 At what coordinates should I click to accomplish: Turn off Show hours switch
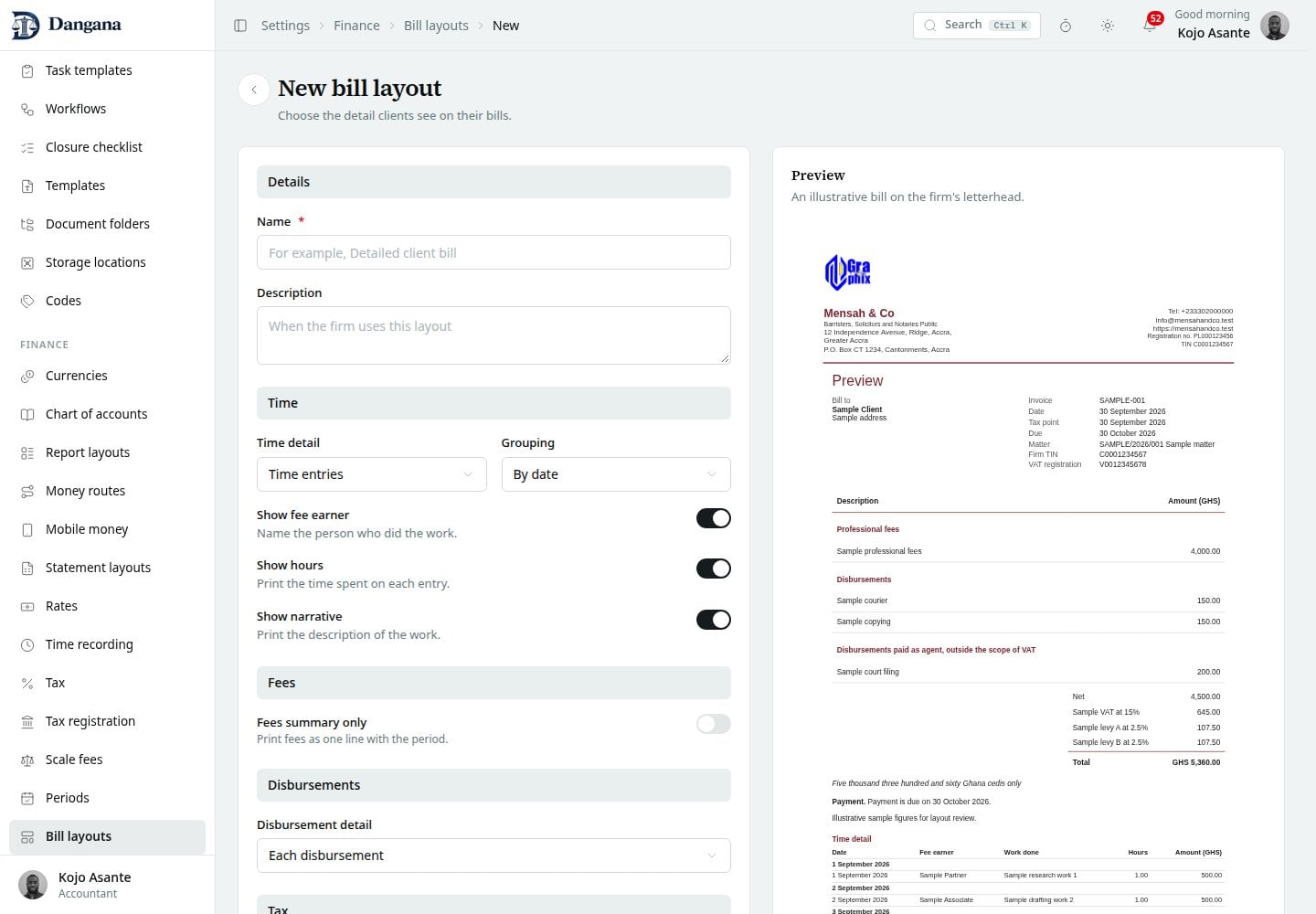(714, 569)
